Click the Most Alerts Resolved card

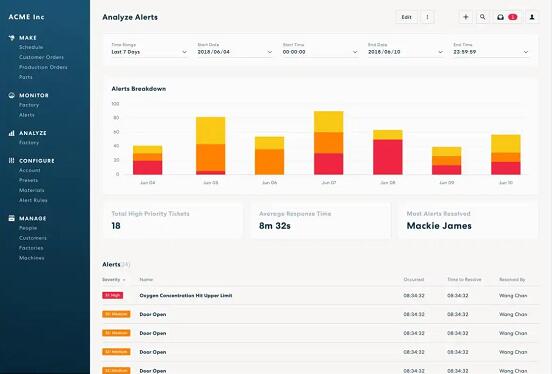point(468,220)
